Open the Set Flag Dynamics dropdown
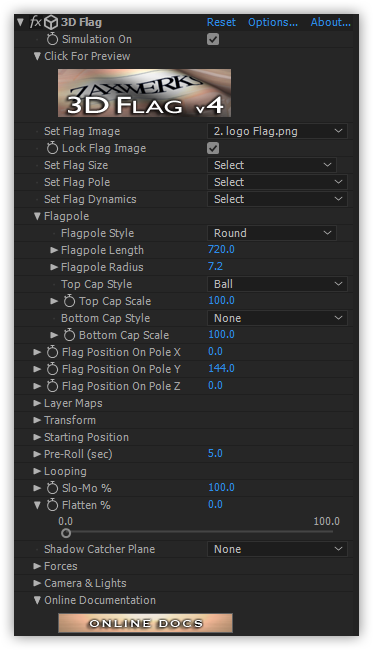 [x=277, y=199]
